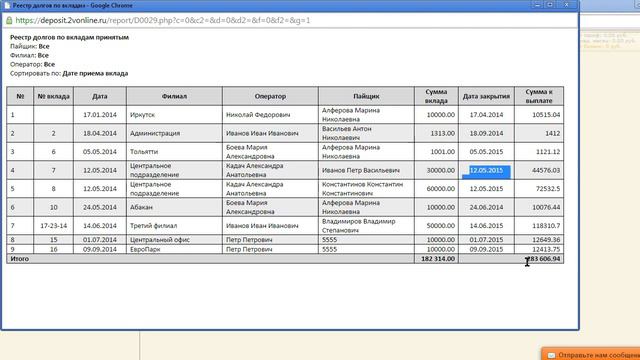Click the payout amount 10515.04
The height and width of the screenshot is (360, 640).
[x=546, y=115]
